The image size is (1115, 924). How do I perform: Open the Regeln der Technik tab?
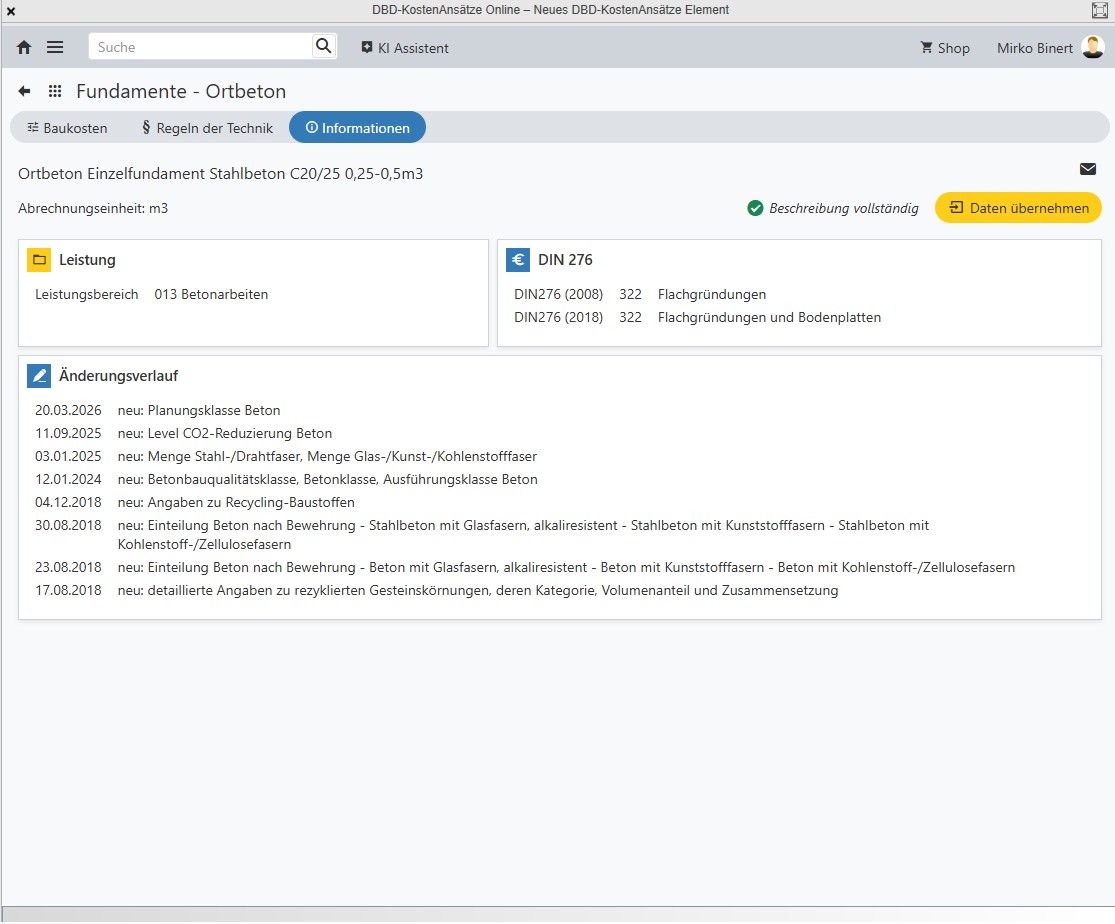(207, 128)
